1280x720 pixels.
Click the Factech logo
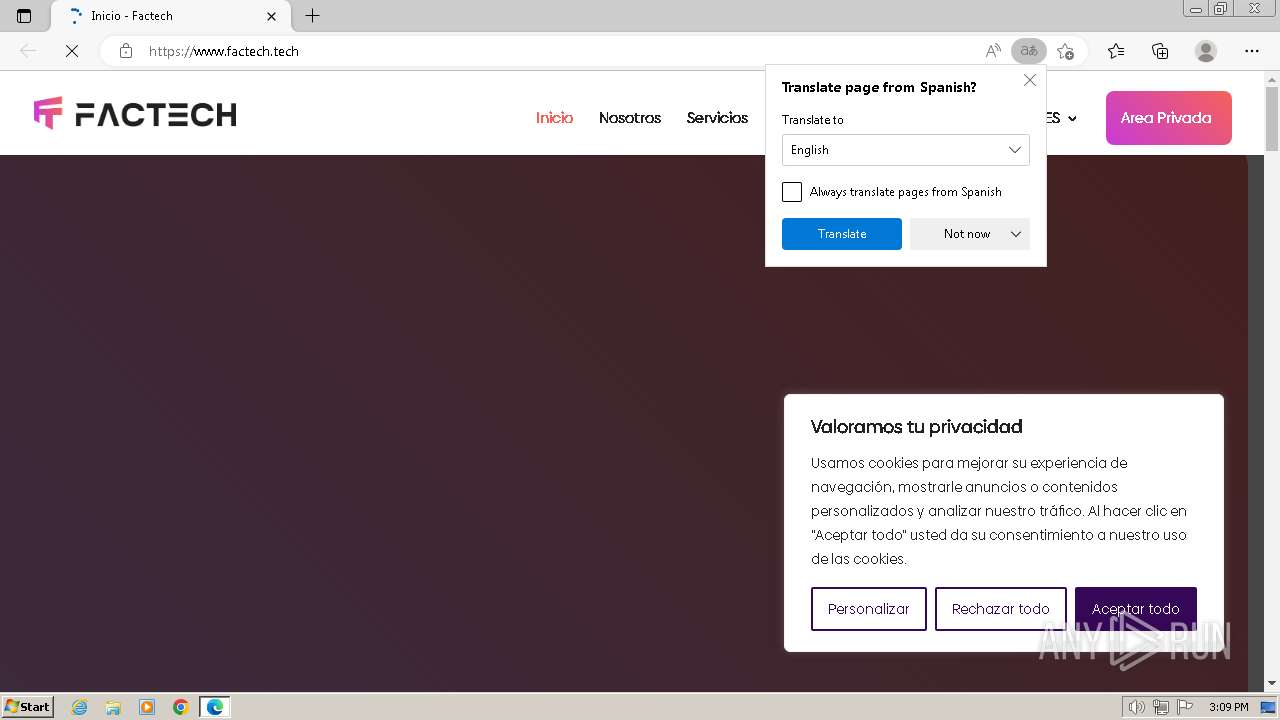(x=135, y=114)
